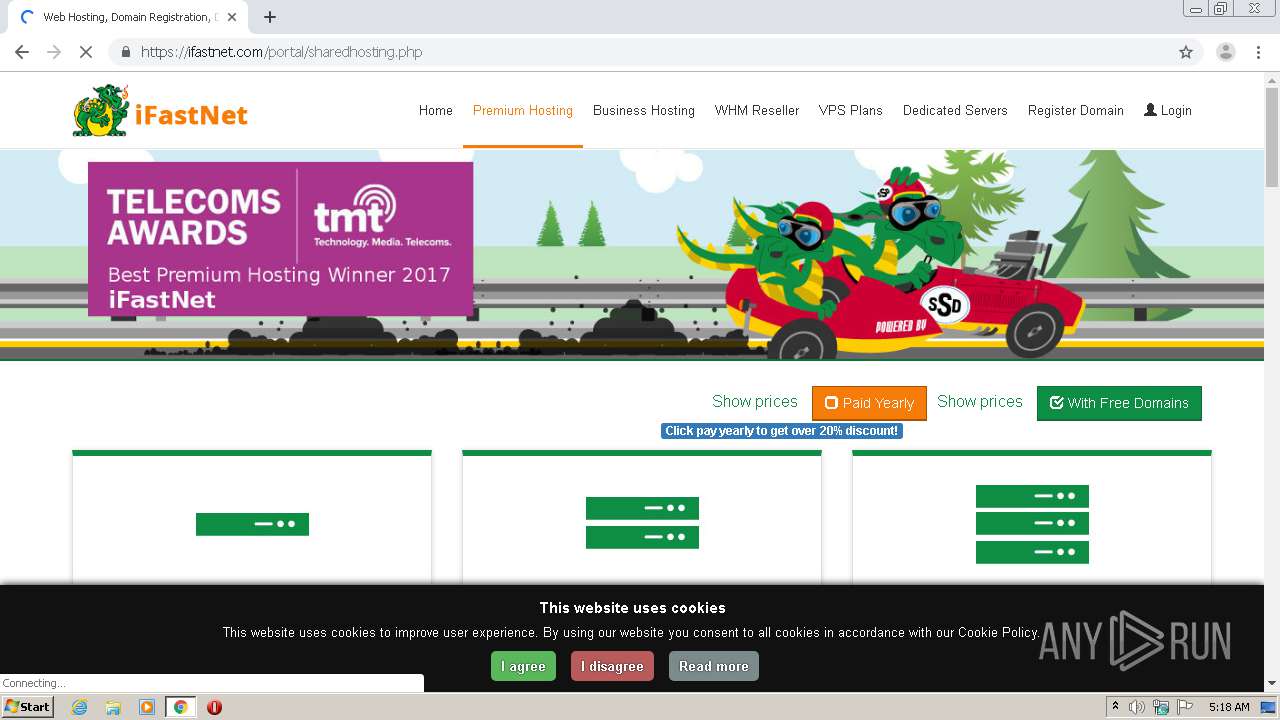
Task: Click the Action Center flag icon
Action: tap(1184, 707)
